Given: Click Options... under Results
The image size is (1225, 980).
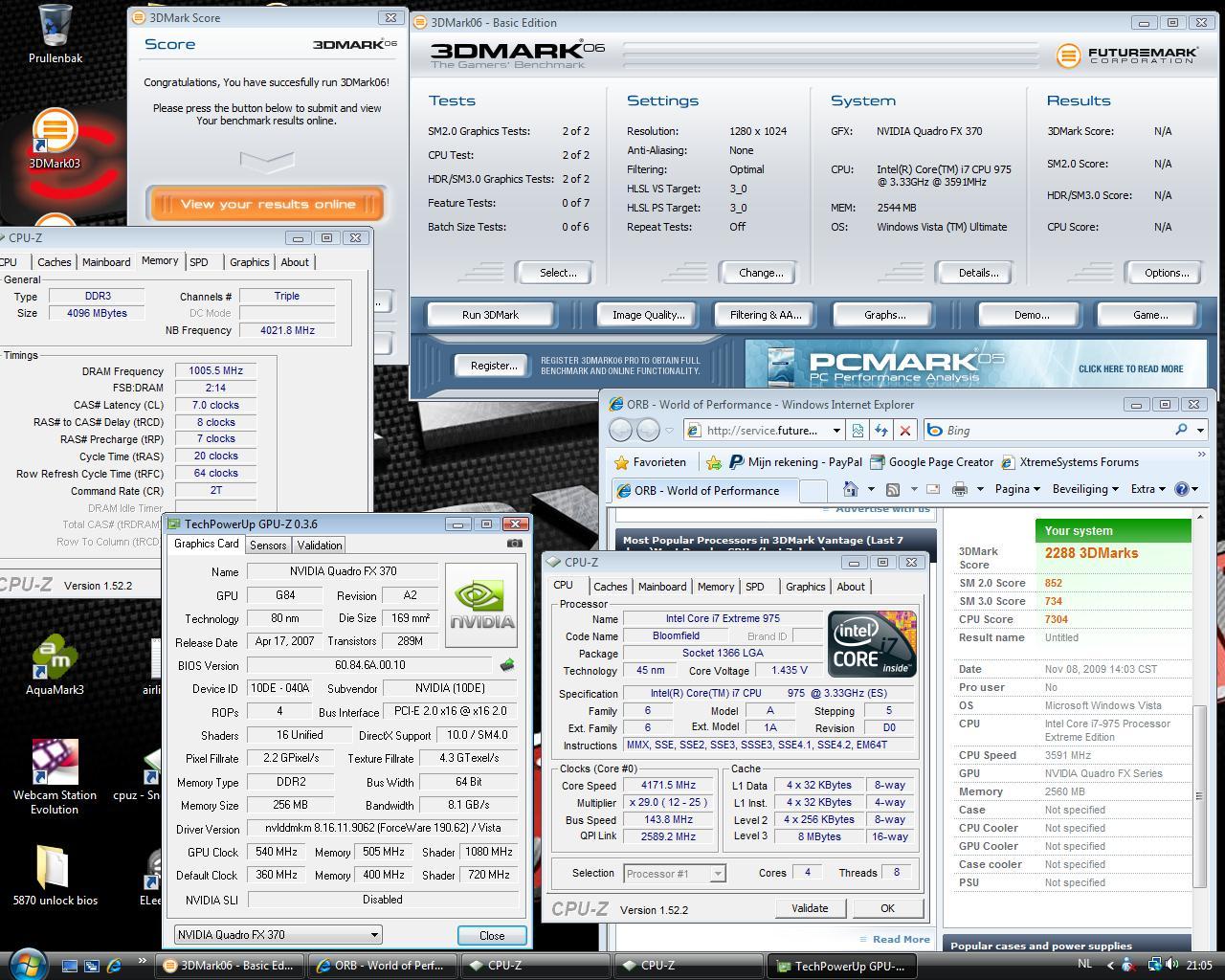Looking at the screenshot, I should click(1167, 273).
